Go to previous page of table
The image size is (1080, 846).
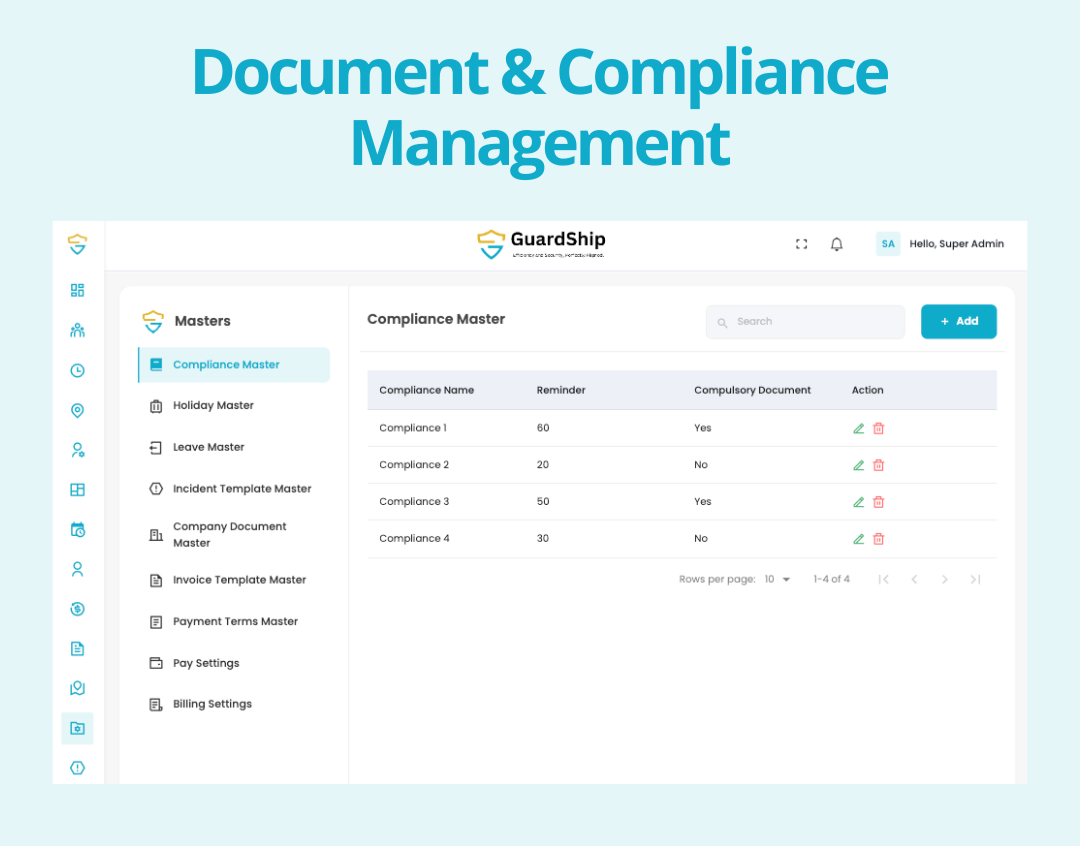tap(914, 579)
